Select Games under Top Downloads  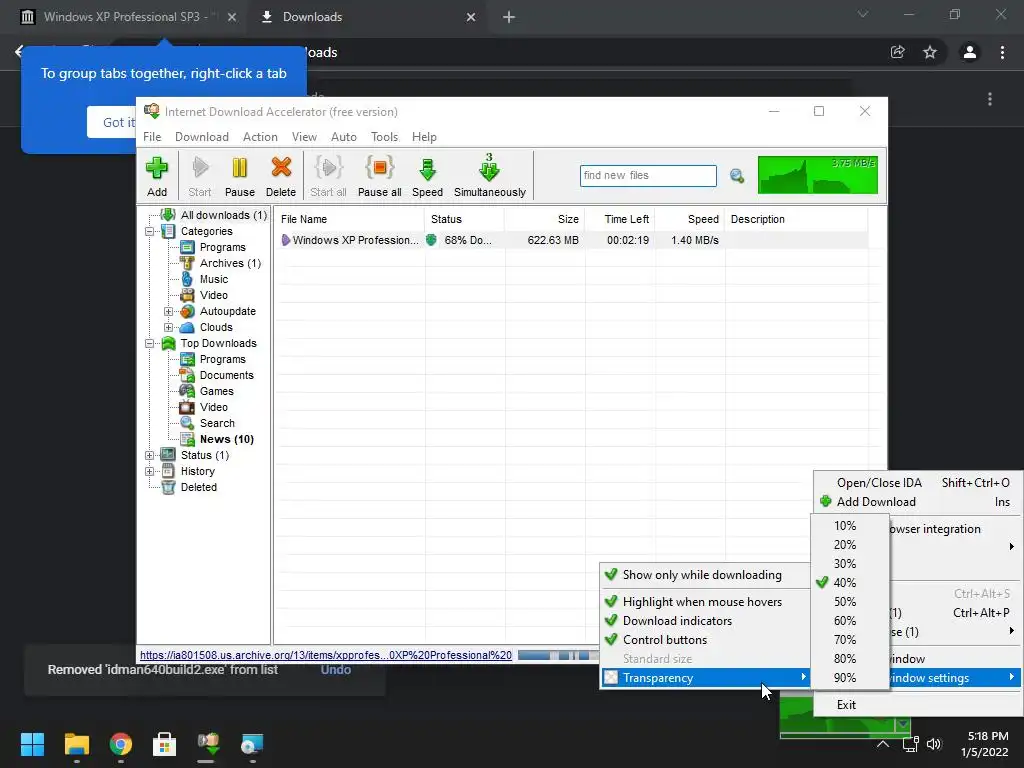(x=216, y=391)
